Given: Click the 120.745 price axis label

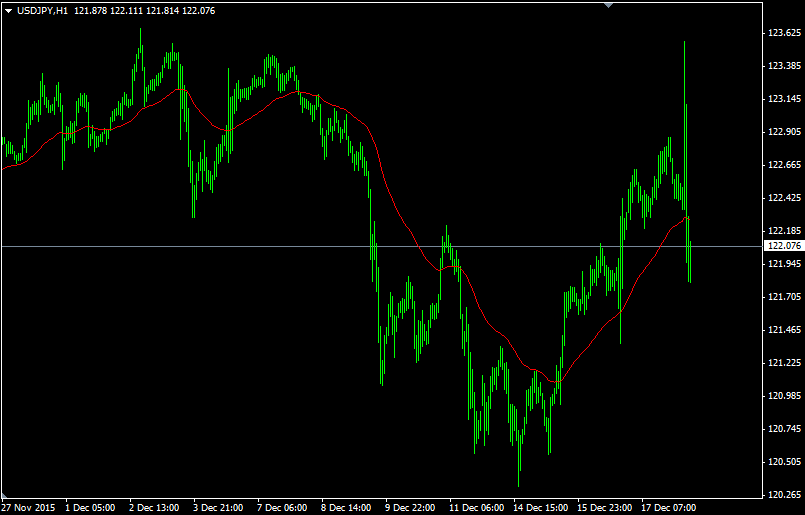Looking at the screenshot, I should pyautogui.click(x=784, y=429).
